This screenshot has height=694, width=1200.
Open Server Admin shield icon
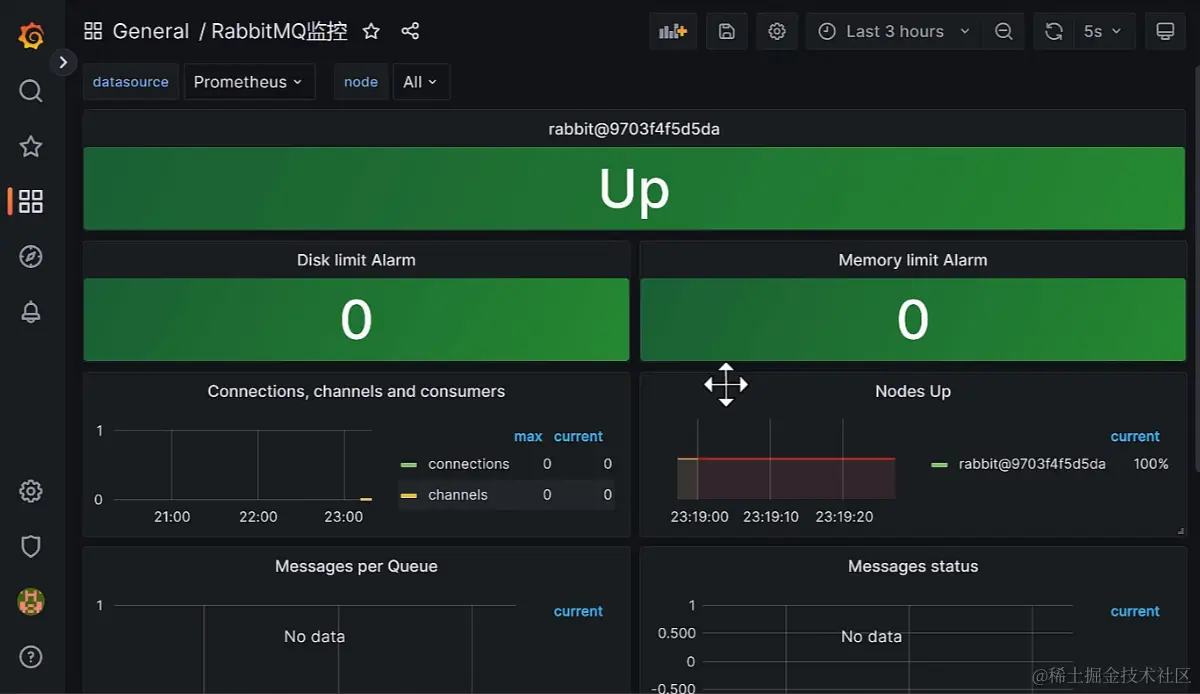click(31, 546)
